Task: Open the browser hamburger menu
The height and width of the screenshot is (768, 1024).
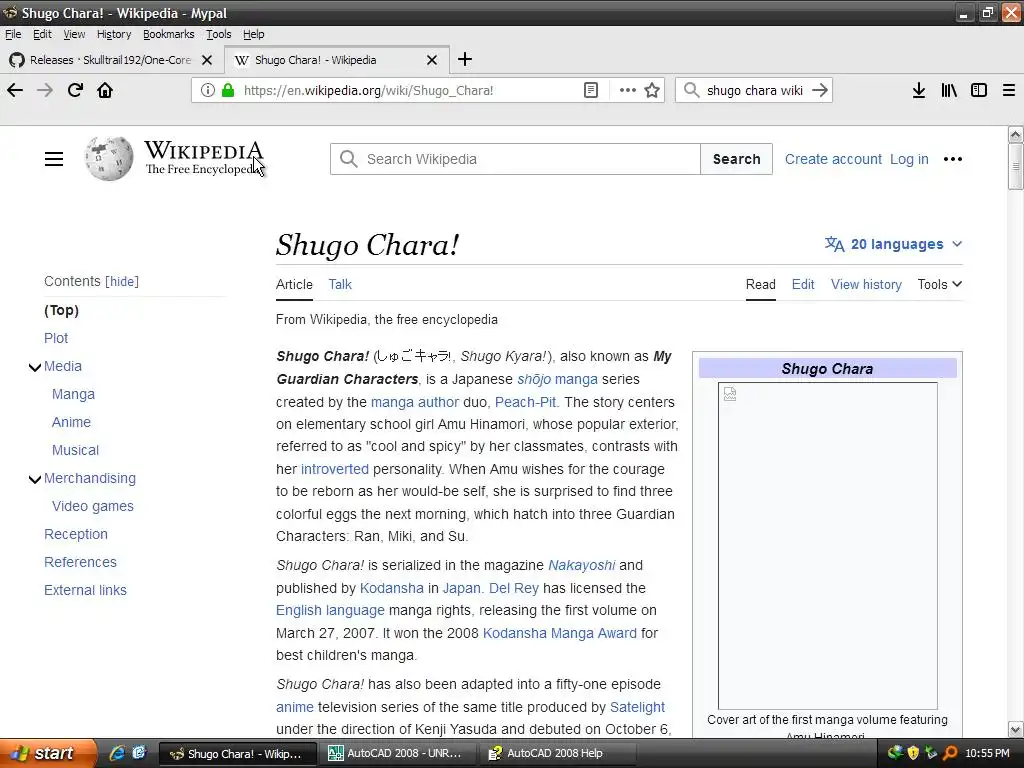Action: [x=1009, y=90]
